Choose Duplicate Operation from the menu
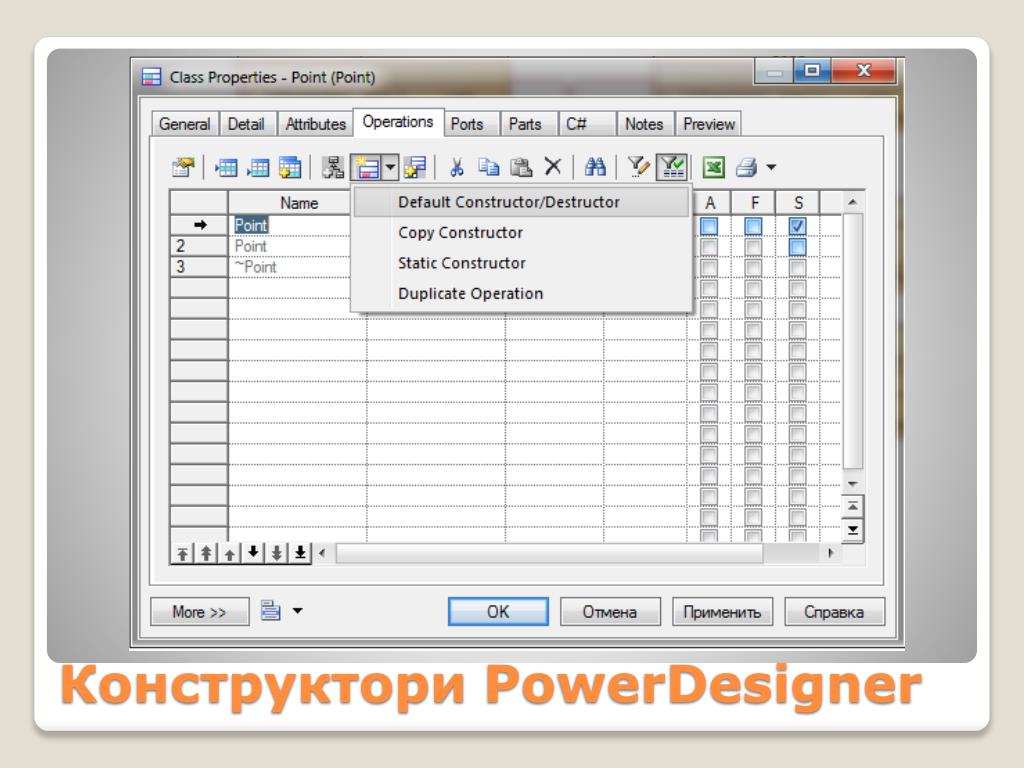The image size is (1024, 768). 521,294
